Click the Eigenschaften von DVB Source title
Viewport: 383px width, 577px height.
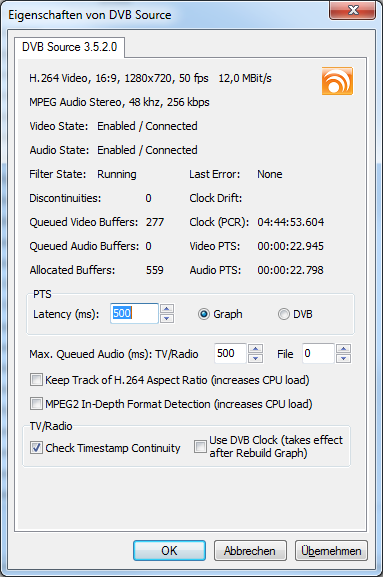pyautogui.click(x=90, y=15)
